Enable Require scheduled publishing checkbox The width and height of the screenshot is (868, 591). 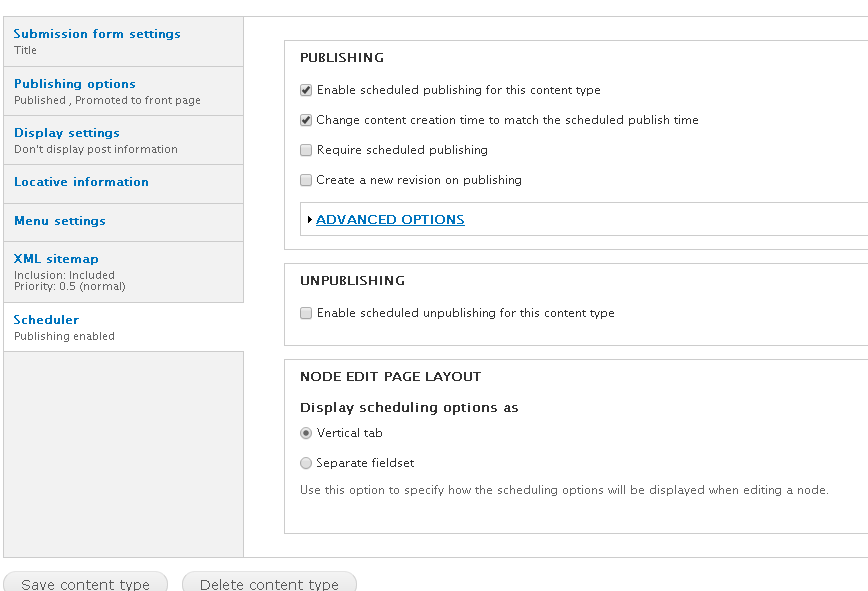(x=306, y=150)
